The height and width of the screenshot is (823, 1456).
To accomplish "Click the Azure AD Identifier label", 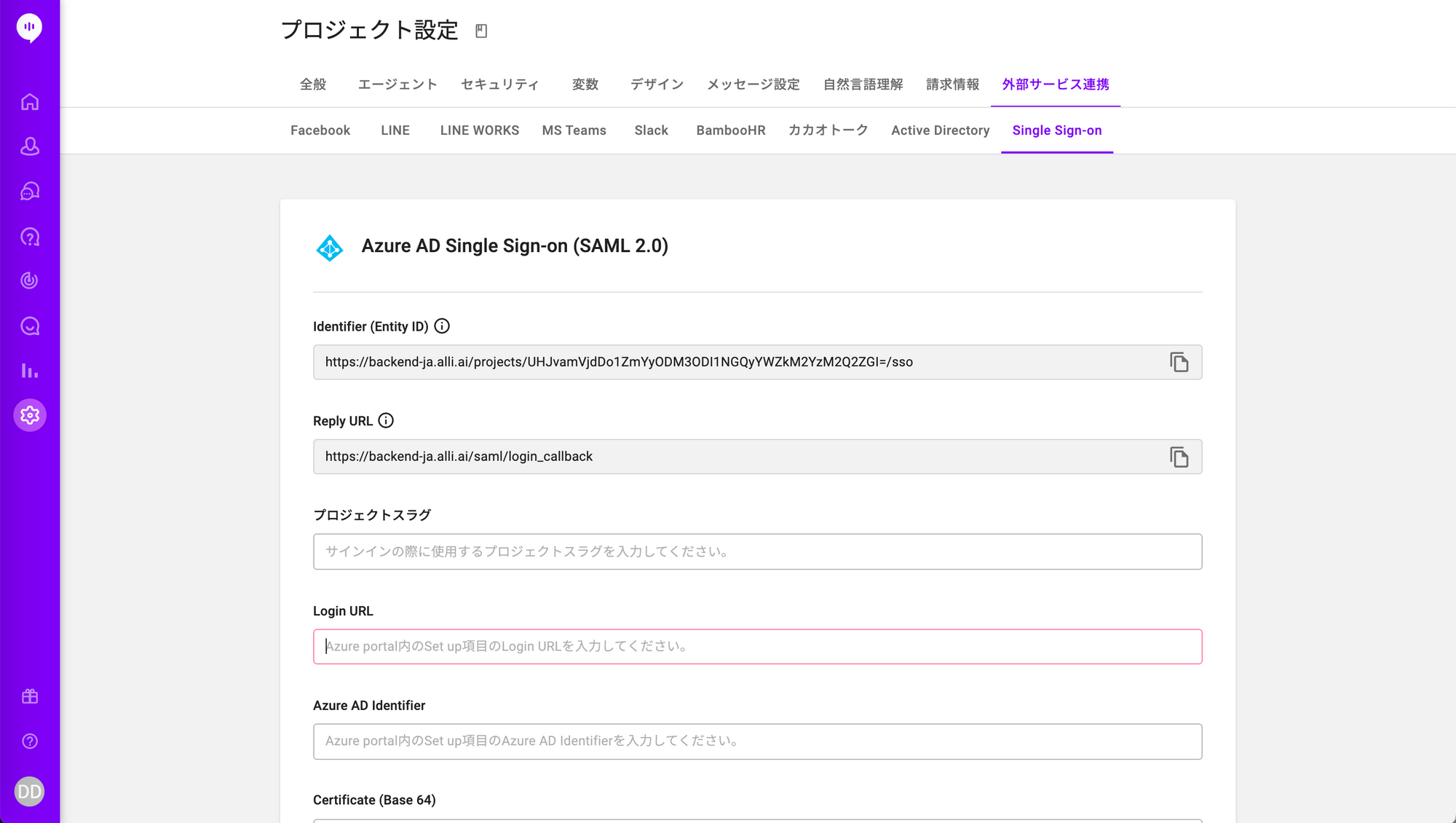I will (x=369, y=706).
